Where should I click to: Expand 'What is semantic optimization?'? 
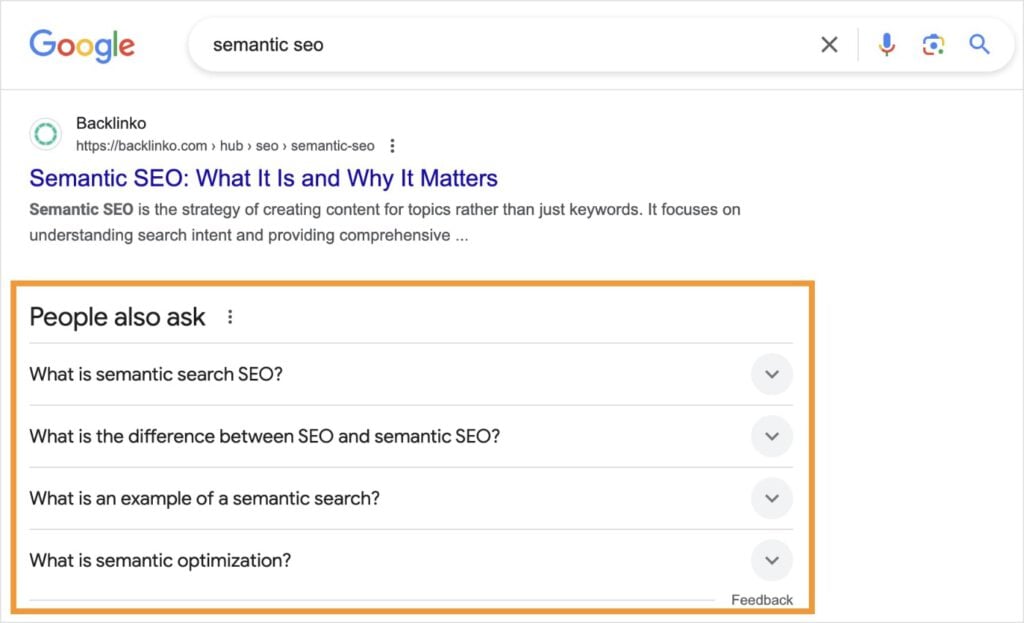[x=771, y=560]
